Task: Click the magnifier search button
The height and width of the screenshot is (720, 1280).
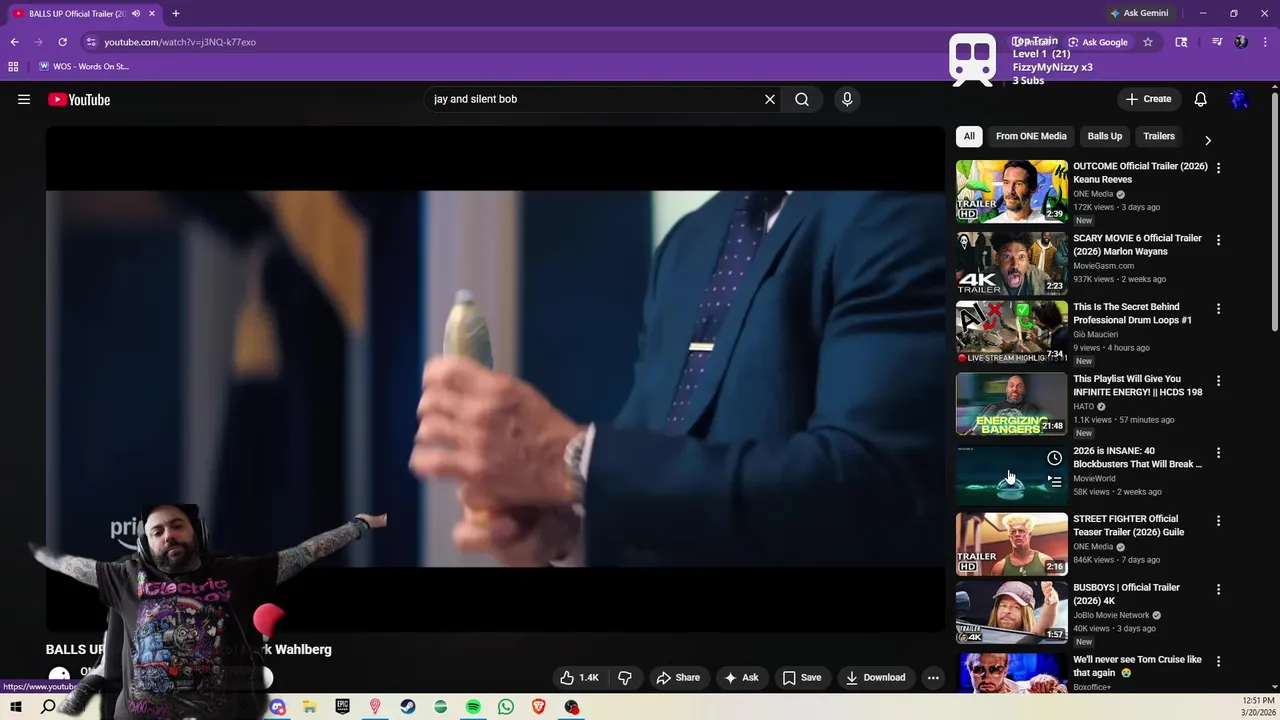Action: click(x=802, y=99)
